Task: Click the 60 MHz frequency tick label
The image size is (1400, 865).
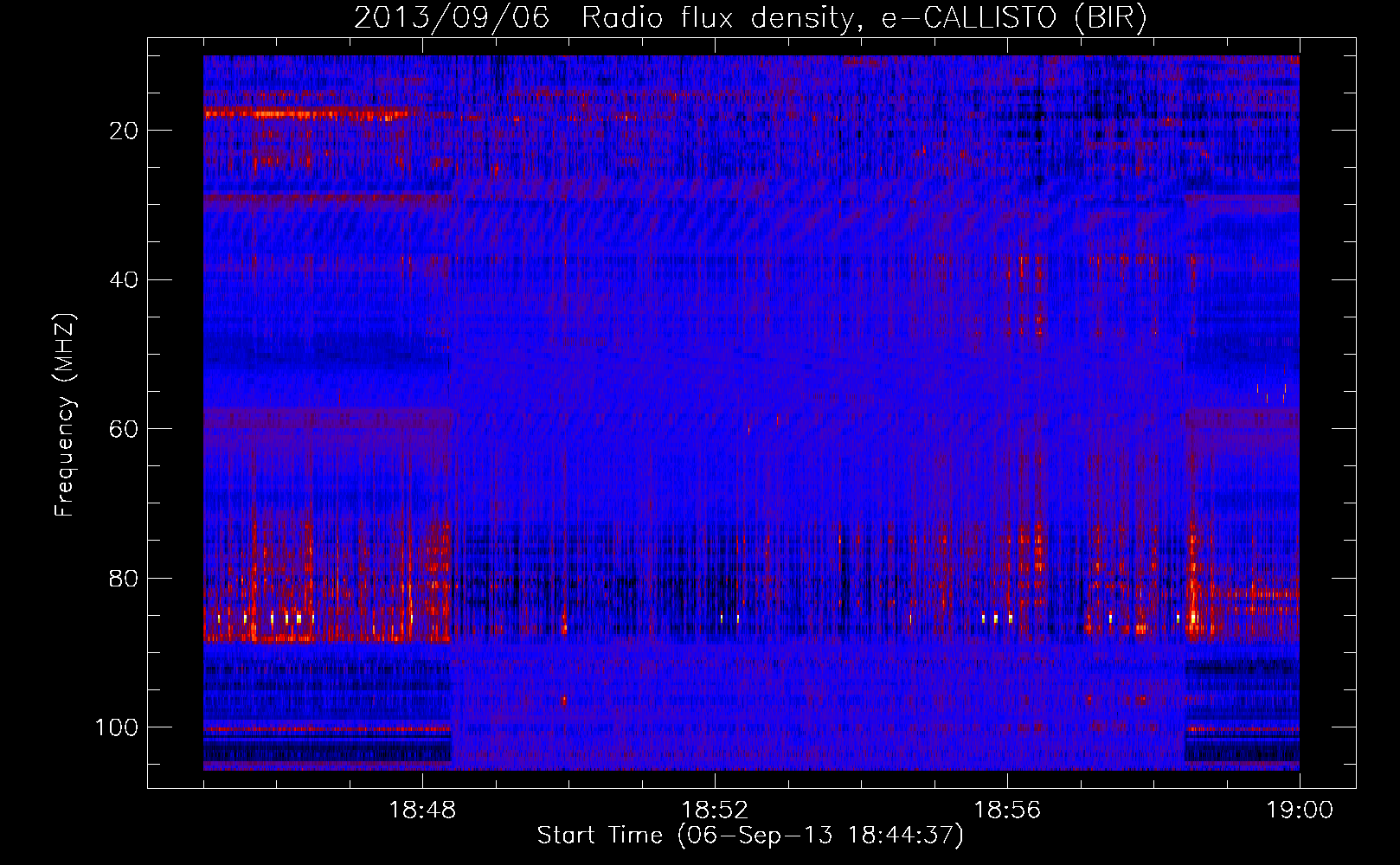Action: click(125, 429)
